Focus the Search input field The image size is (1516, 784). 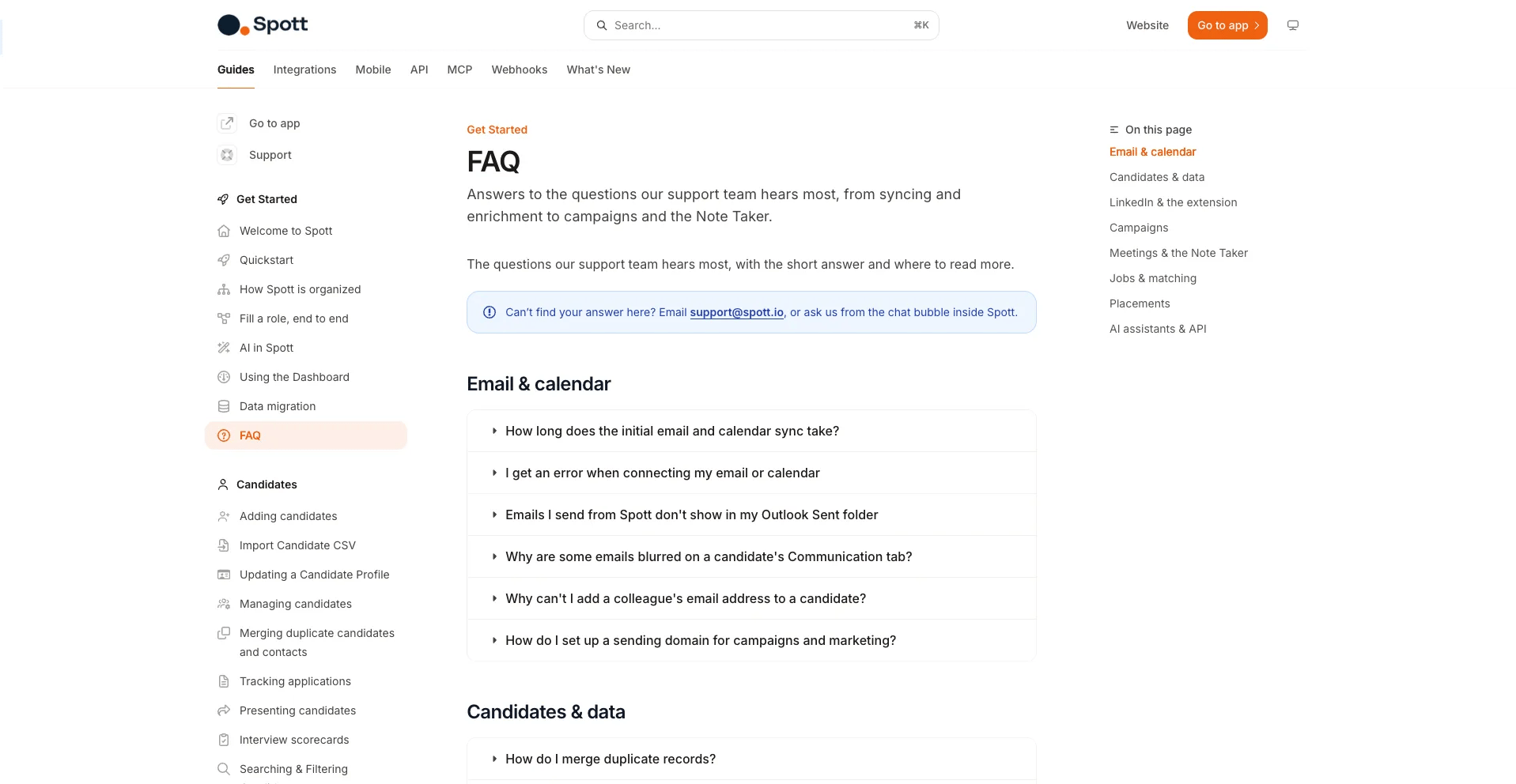point(762,25)
